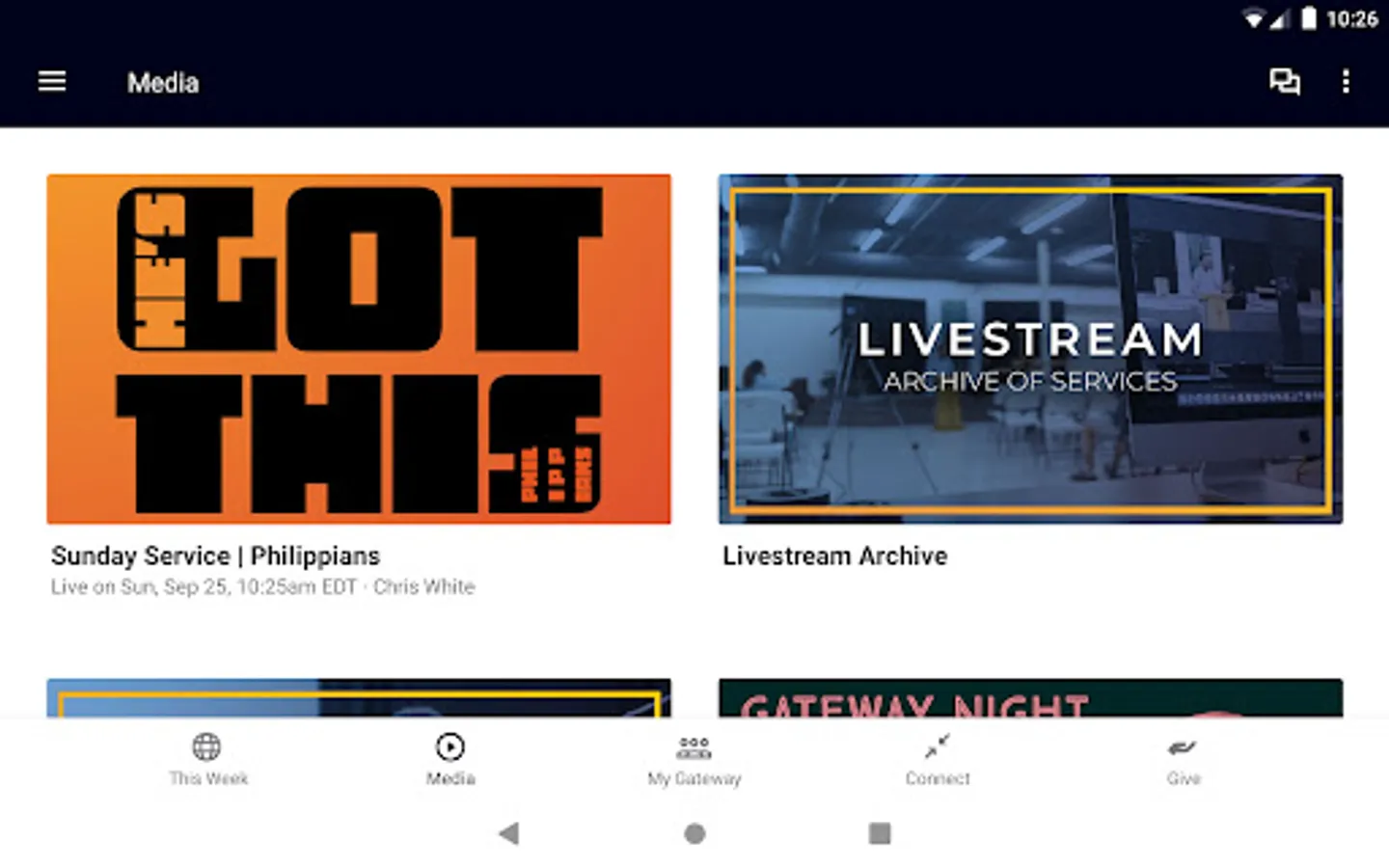Open the three-dot overflow menu
The width and height of the screenshot is (1389, 868).
coord(1346,82)
